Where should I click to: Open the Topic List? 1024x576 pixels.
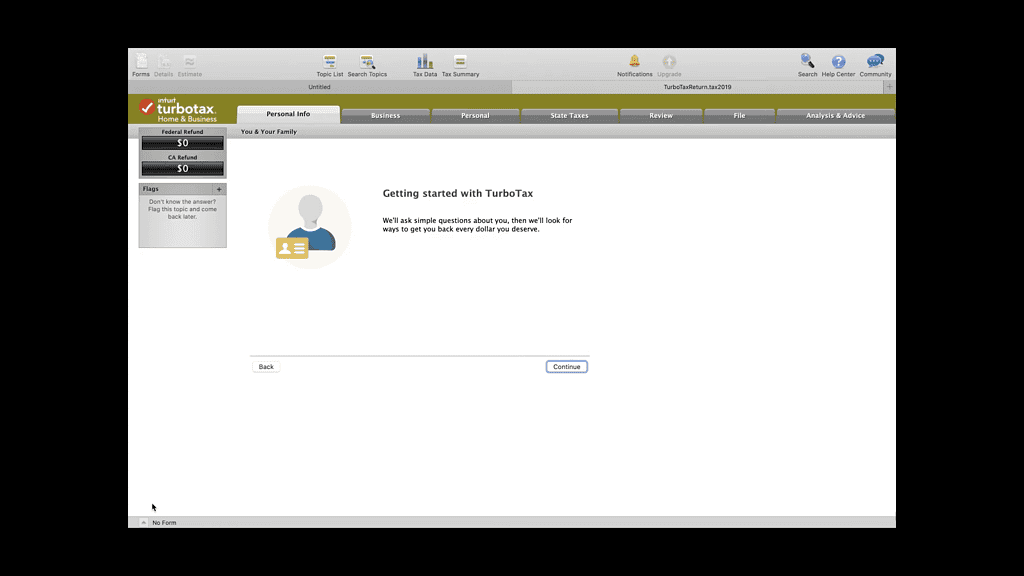point(329,65)
